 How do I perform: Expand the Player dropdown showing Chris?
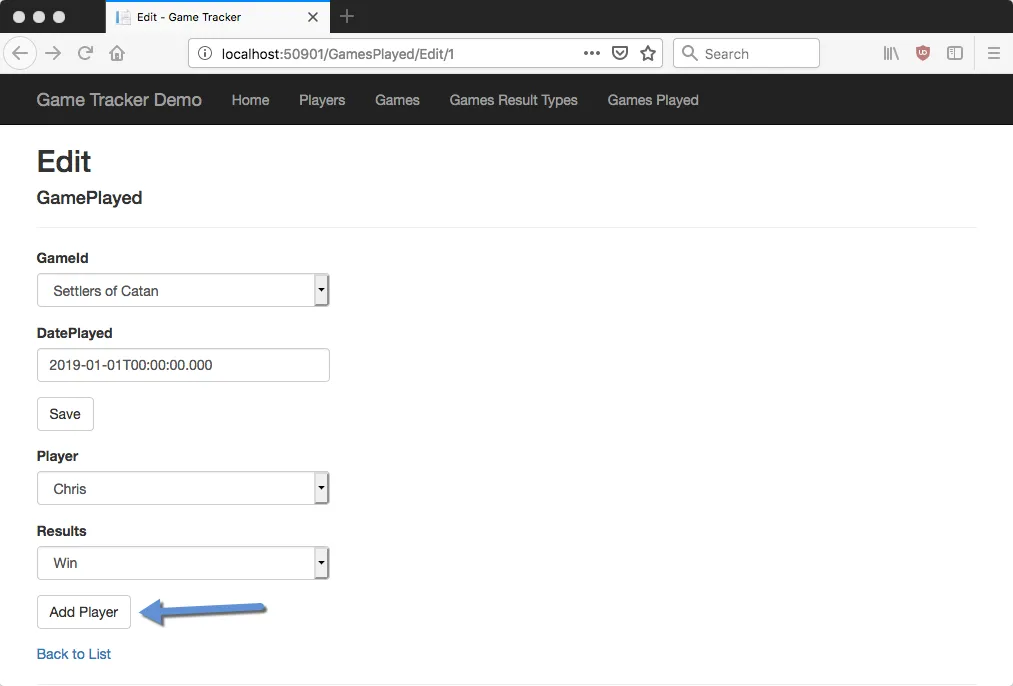[183, 488]
